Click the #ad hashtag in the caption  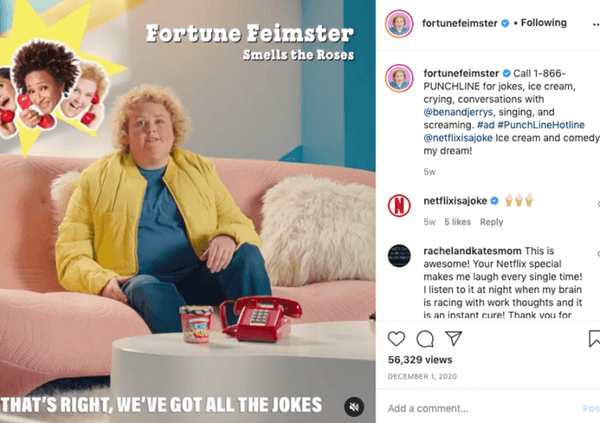click(x=486, y=125)
